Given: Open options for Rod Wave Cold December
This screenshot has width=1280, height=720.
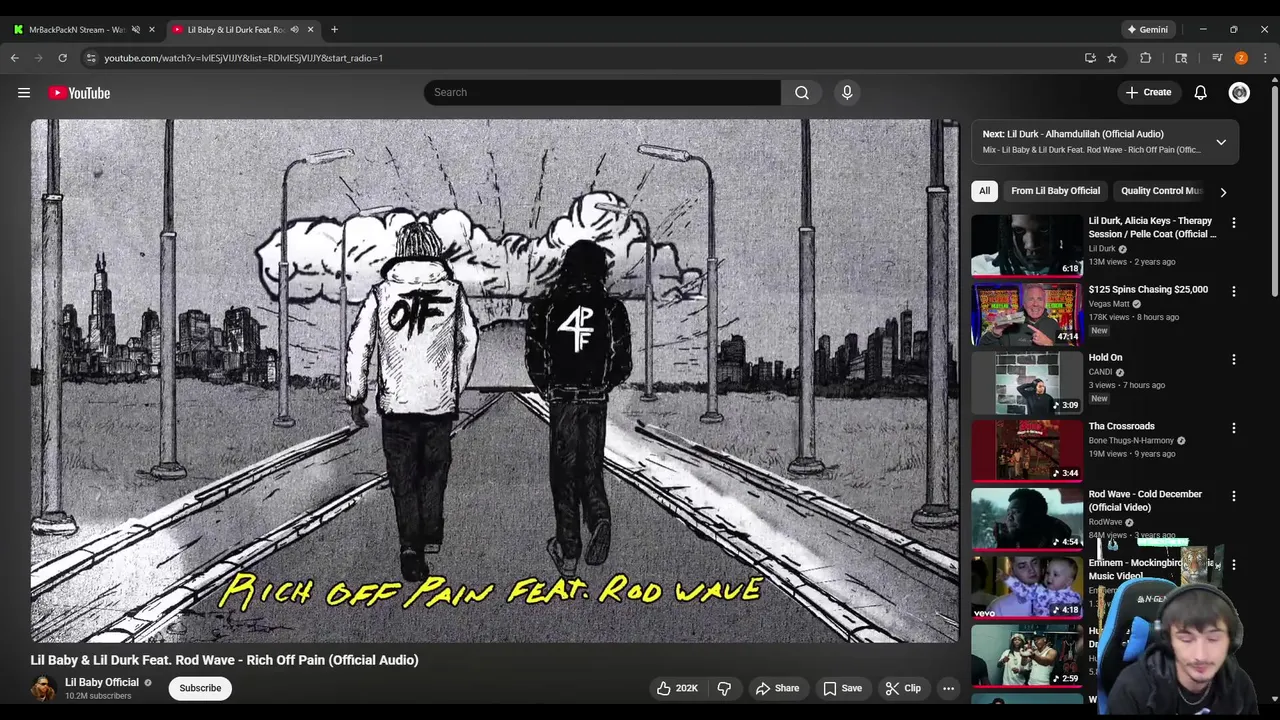Looking at the screenshot, I should coord(1233,496).
